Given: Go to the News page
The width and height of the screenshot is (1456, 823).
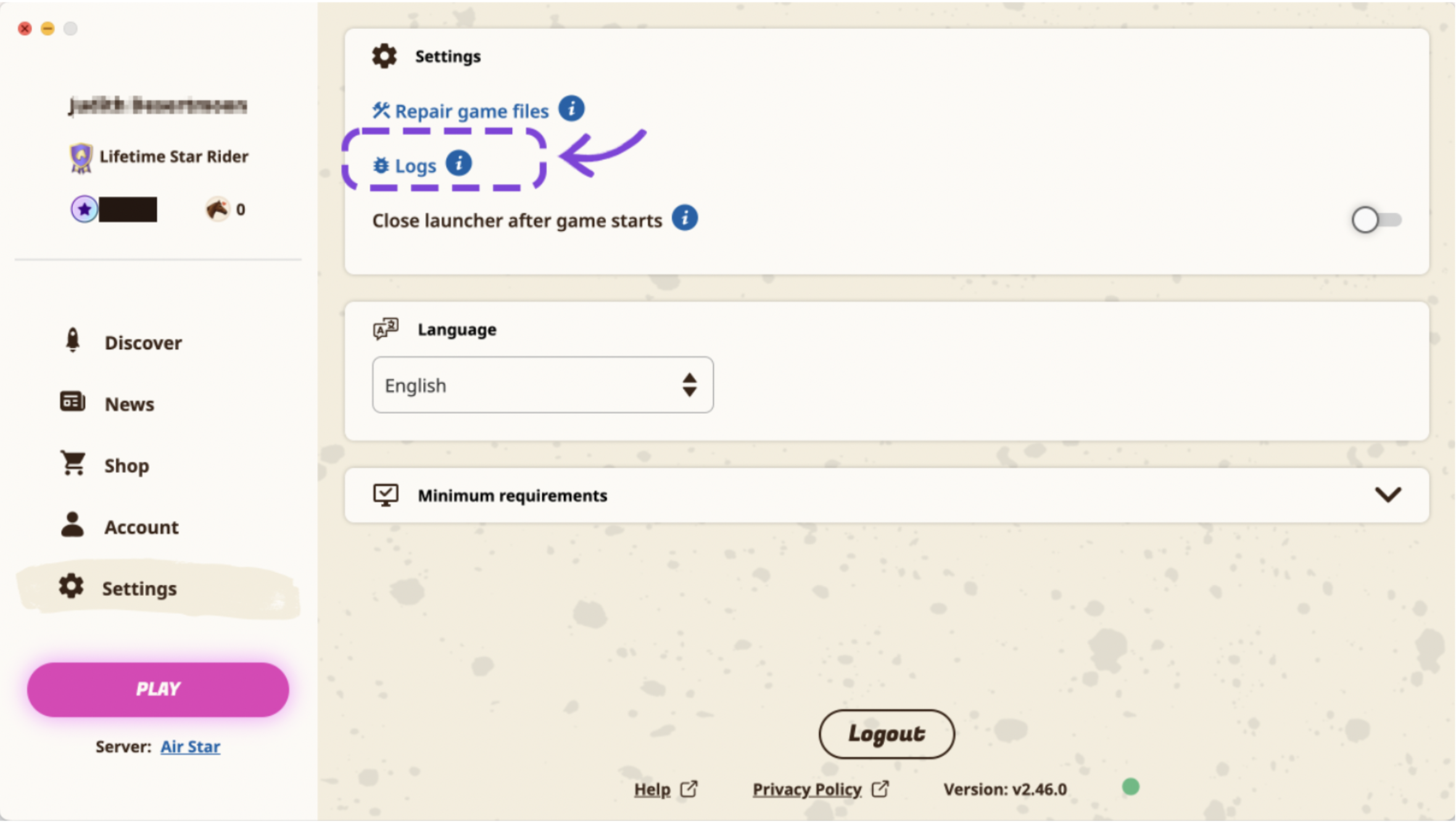Looking at the screenshot, I should [x=129, y=404].
